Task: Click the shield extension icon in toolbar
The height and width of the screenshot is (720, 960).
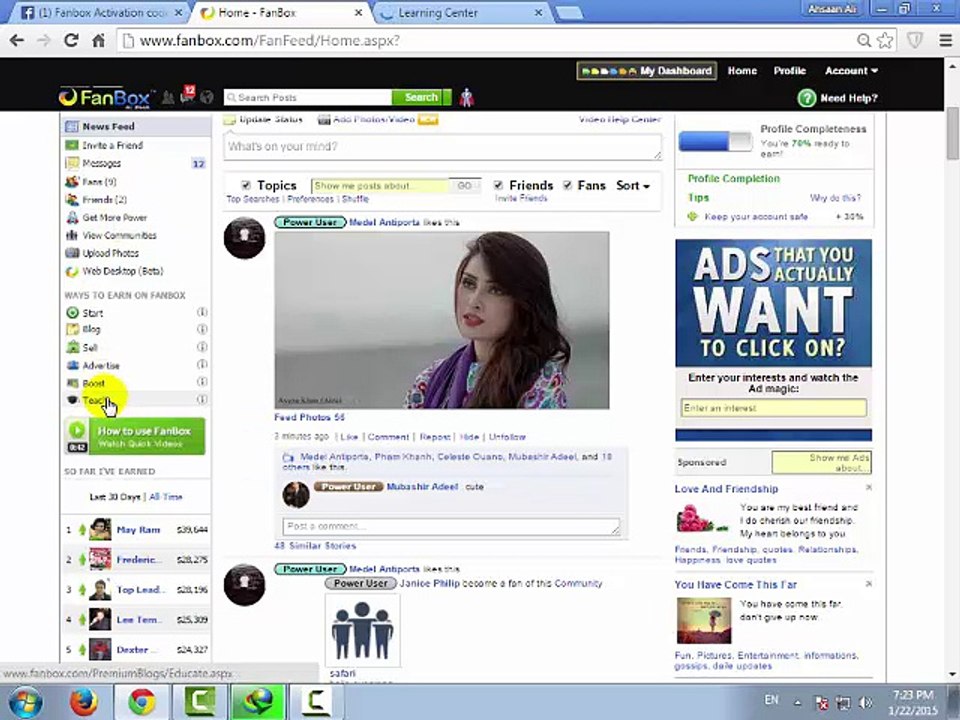Action: coord(915,40)
